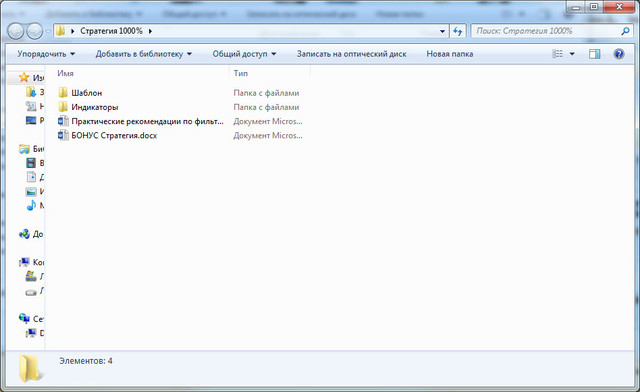Select the Индикаторы folder

[95, 107]
